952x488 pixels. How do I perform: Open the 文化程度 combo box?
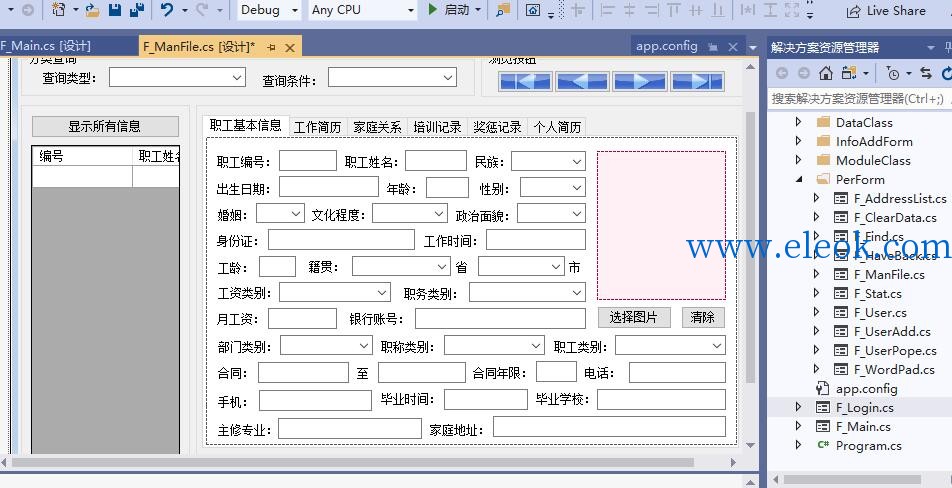pyautogui.click(x=440, y=214)
